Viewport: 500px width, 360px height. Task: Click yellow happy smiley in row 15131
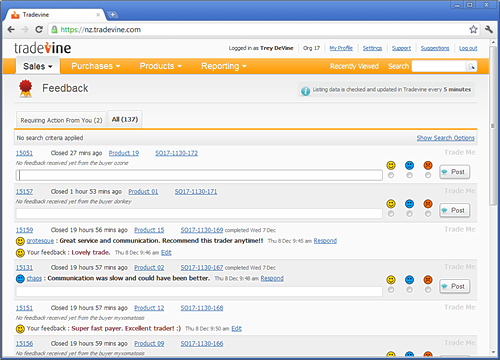tap(391, 280)
